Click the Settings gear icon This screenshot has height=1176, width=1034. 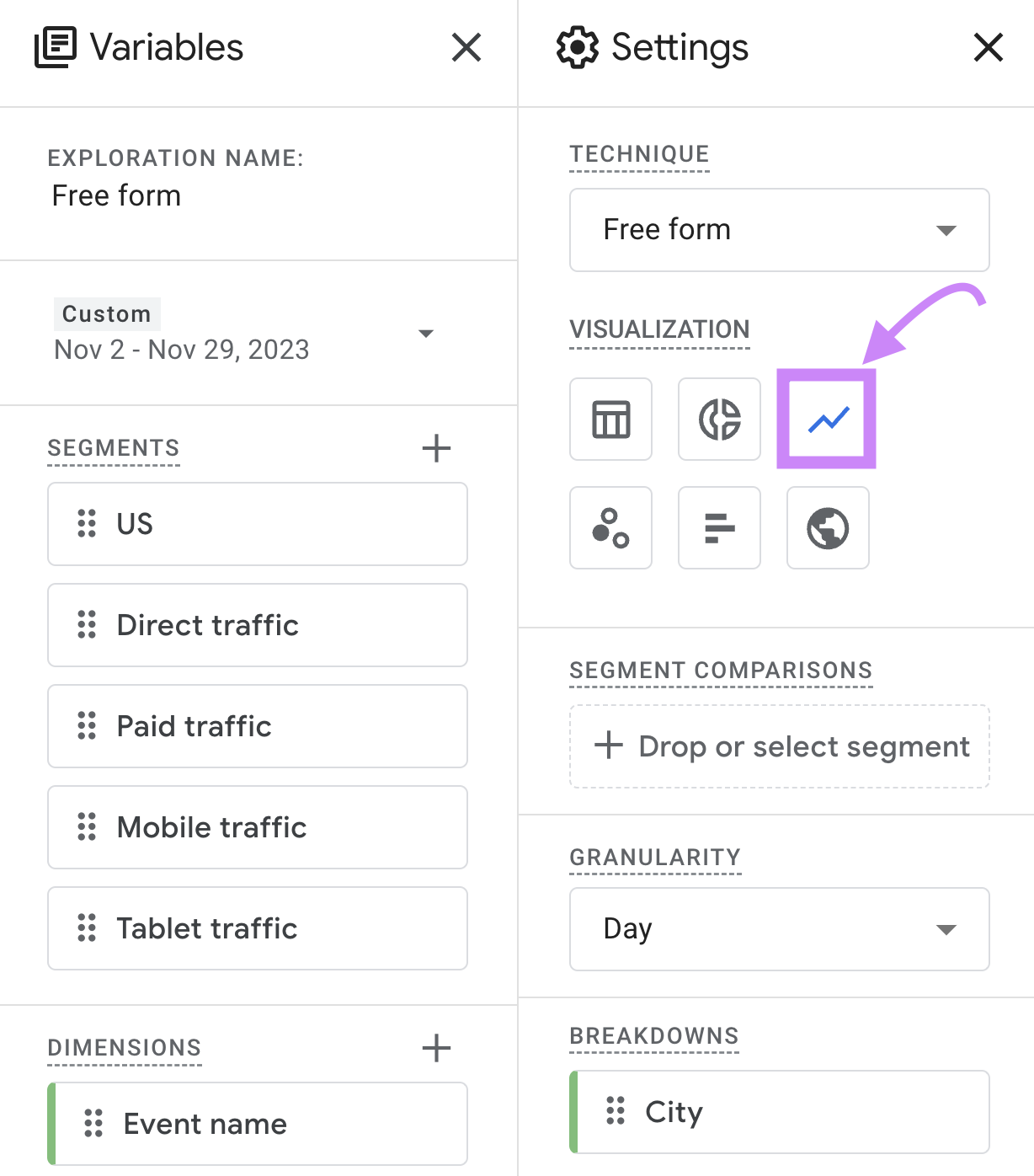(578, 48)
